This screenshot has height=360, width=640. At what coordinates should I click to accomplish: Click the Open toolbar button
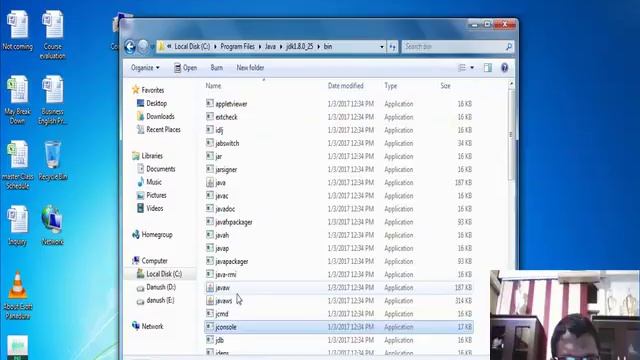[185, 68]
